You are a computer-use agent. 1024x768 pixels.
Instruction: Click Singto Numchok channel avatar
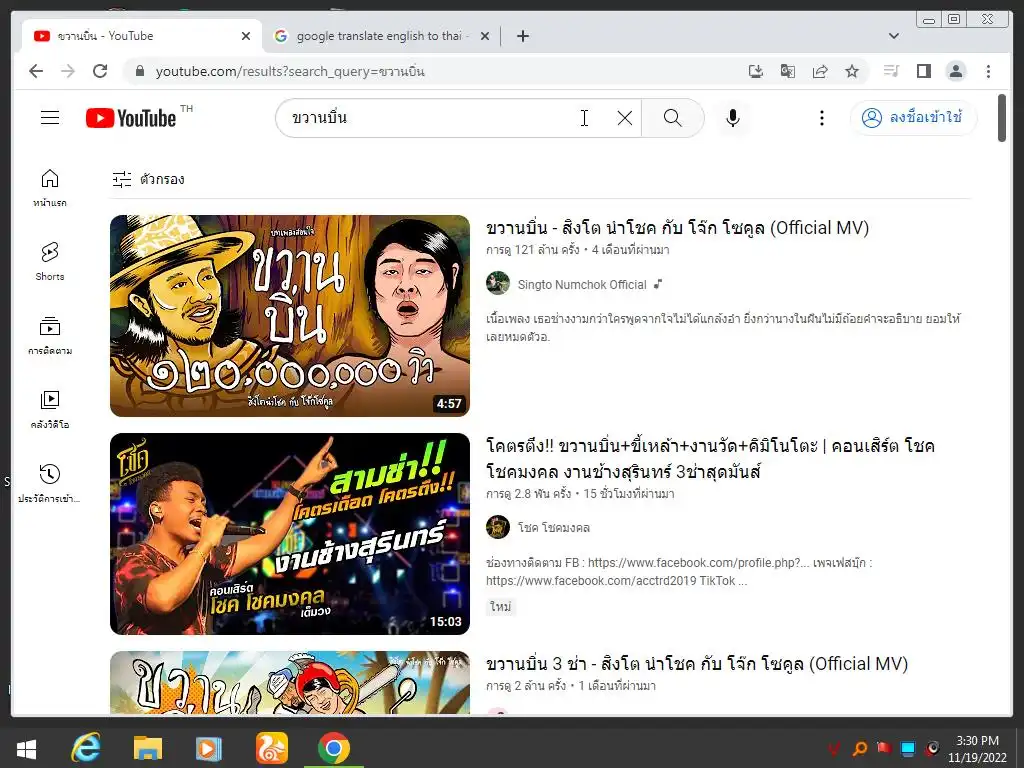tap(498, 283)
